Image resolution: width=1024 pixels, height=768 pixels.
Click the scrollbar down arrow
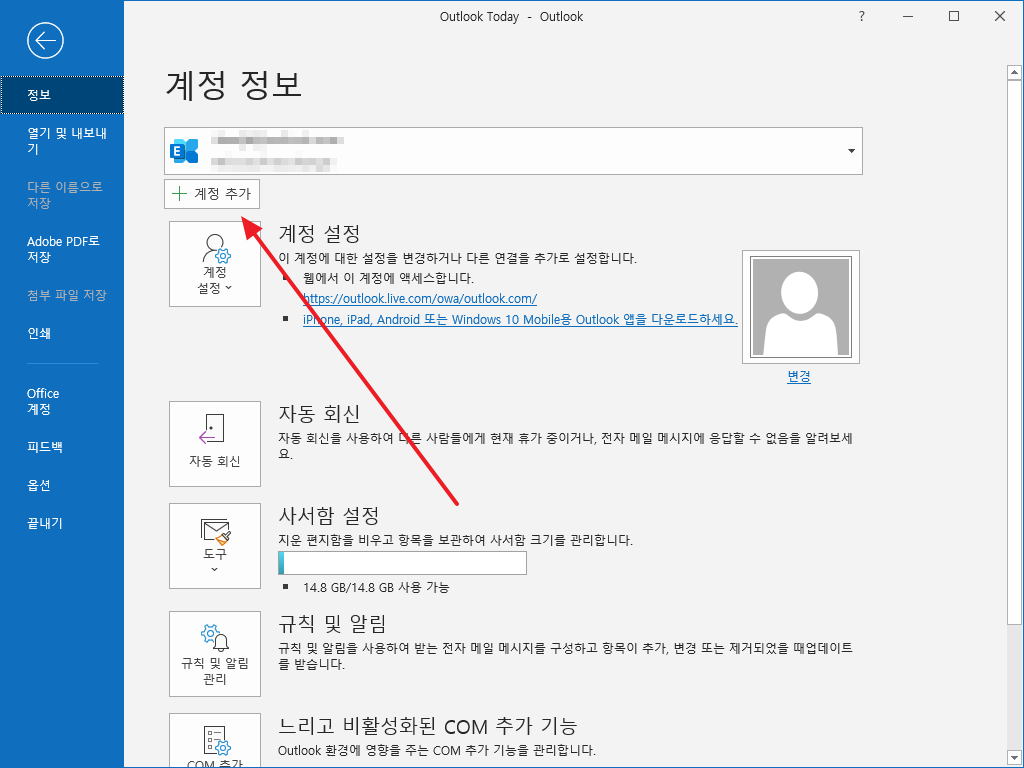[x=1014, y=758]
